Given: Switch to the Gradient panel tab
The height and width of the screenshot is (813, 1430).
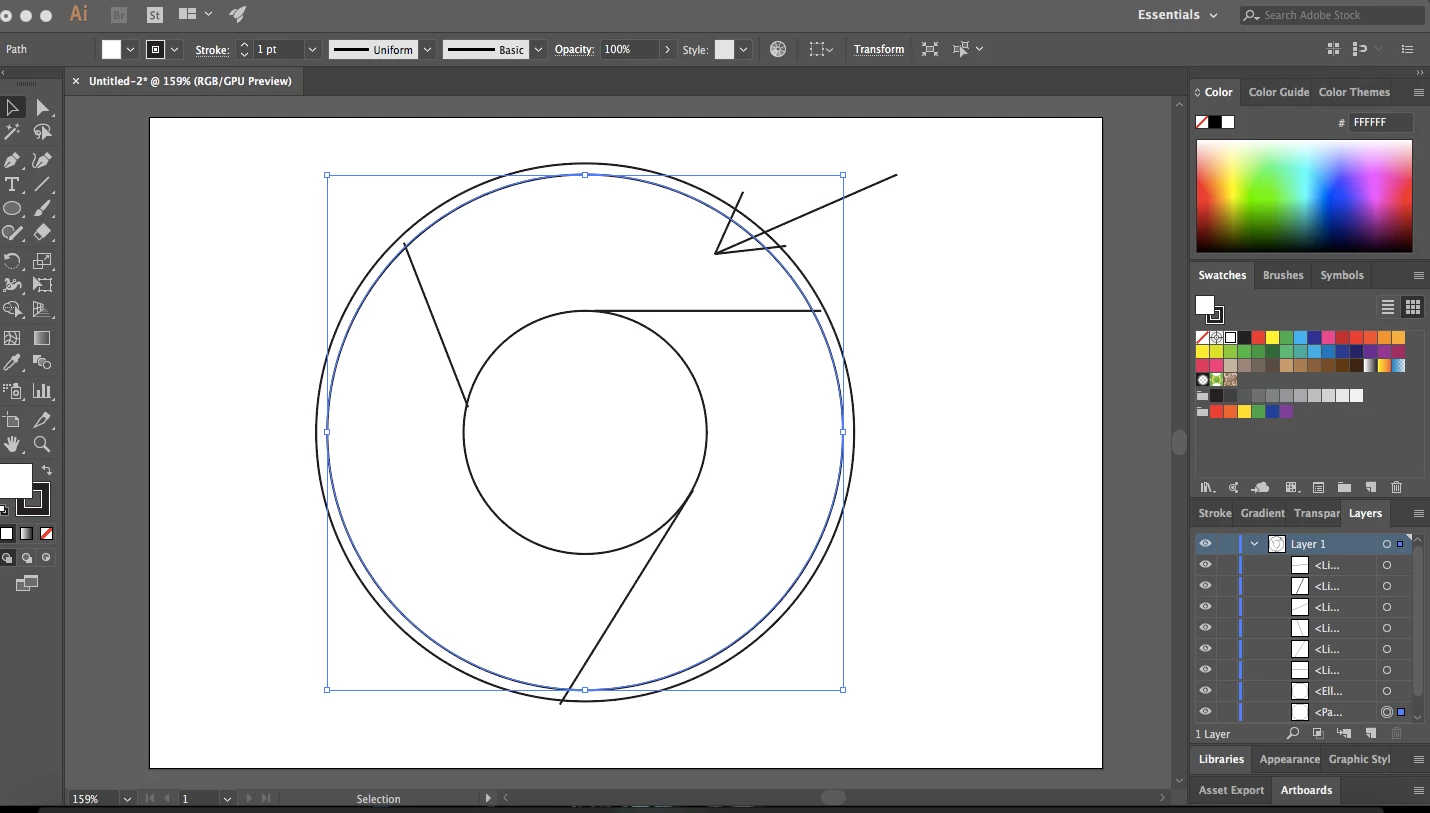Looking at the screenshot, I should pos(1262,513).
